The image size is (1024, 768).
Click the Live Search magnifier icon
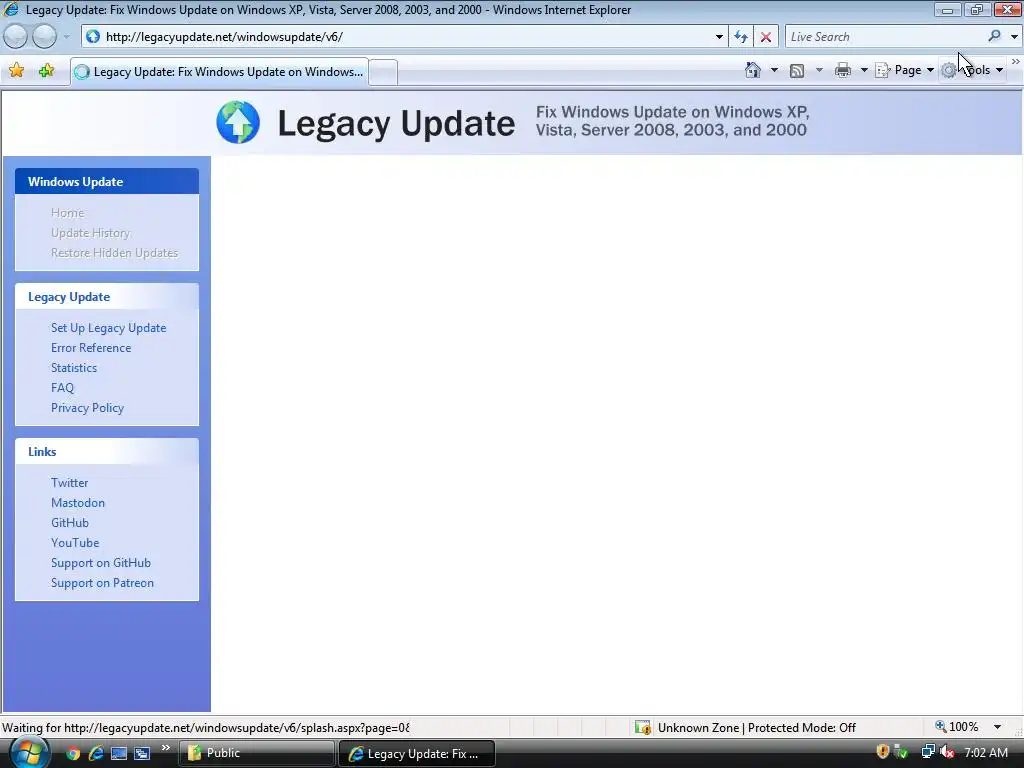tap(994, 36)
